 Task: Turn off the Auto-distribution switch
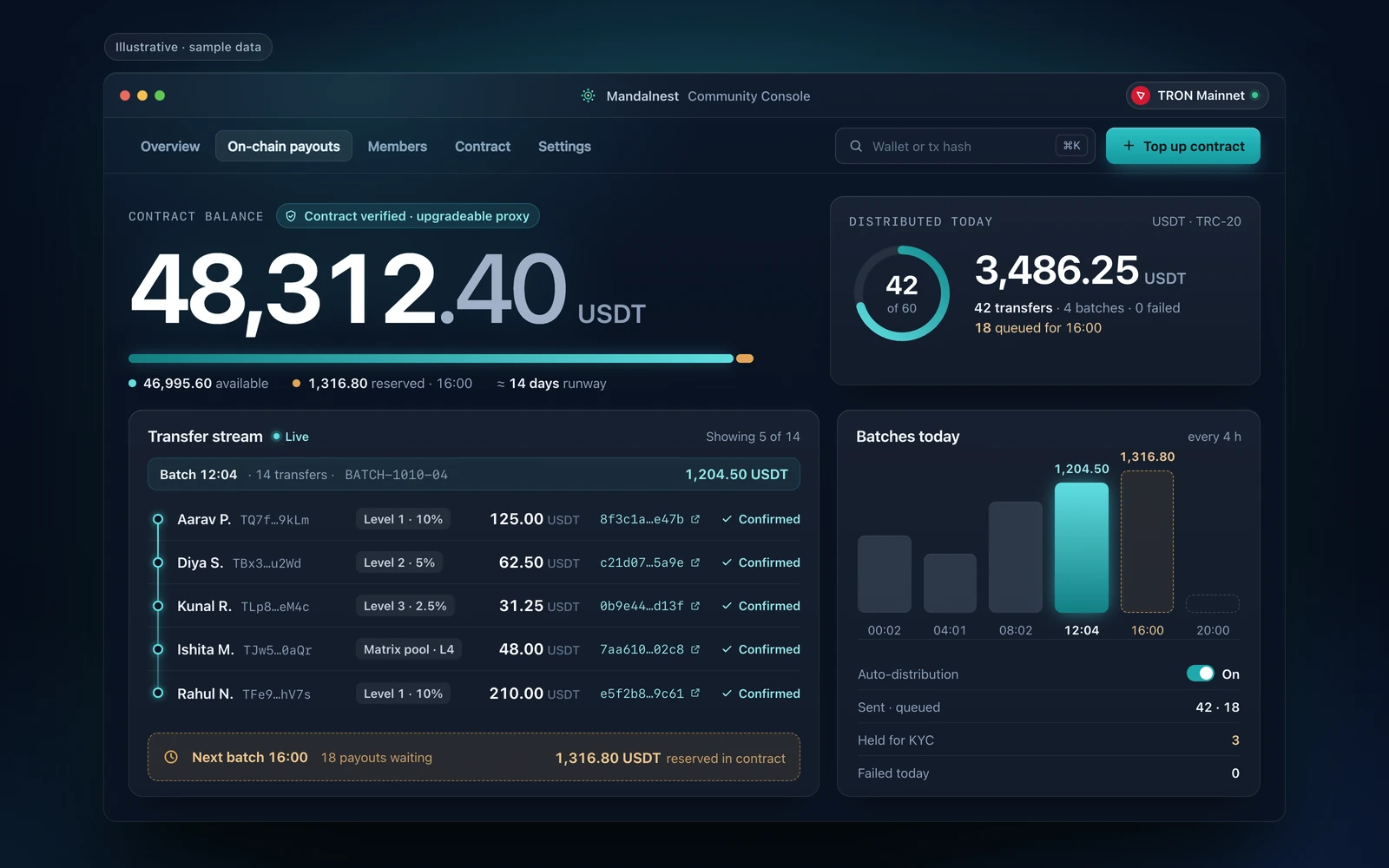pos(1201,674)
